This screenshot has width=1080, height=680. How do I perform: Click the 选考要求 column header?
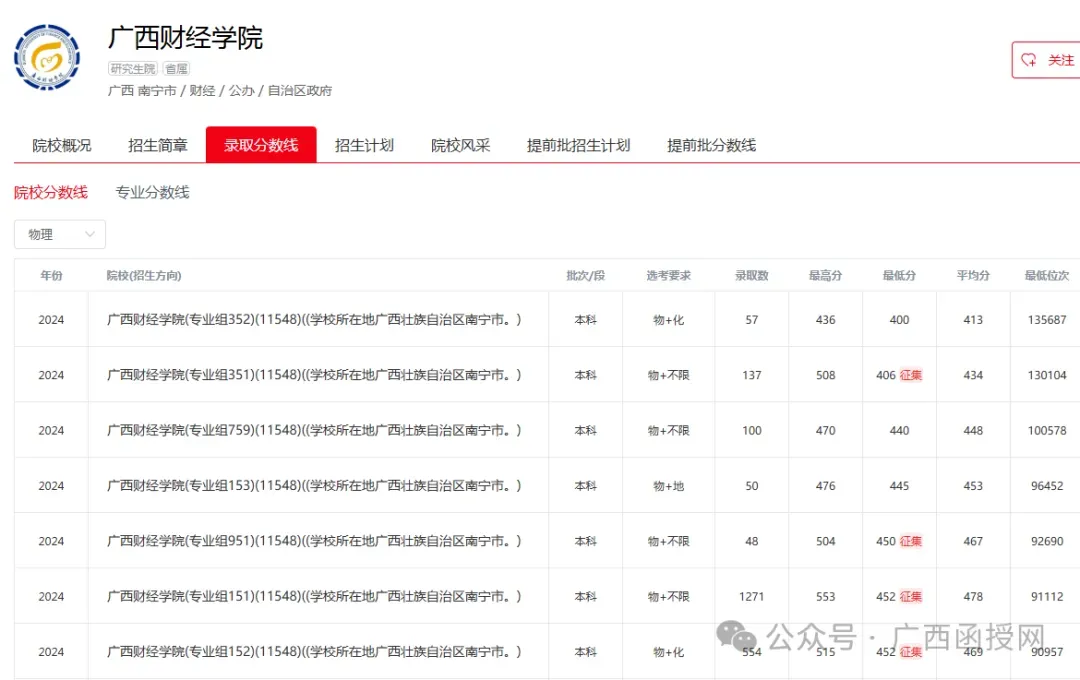pos(669,276)
